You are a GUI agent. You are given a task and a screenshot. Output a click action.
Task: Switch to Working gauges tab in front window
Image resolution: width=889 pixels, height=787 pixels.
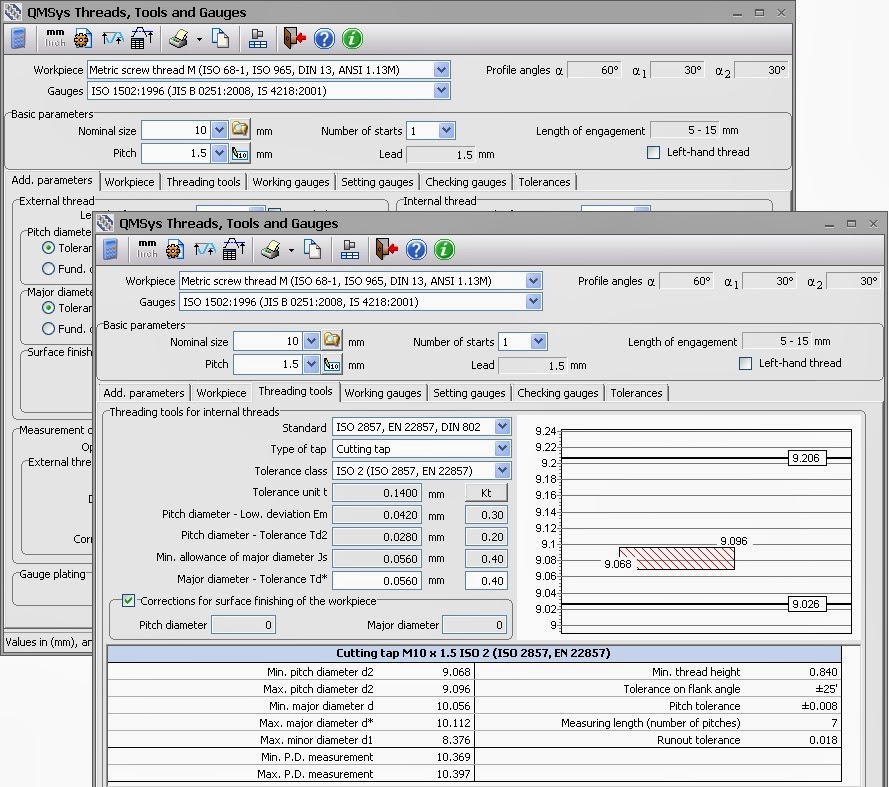coord(383,393)
